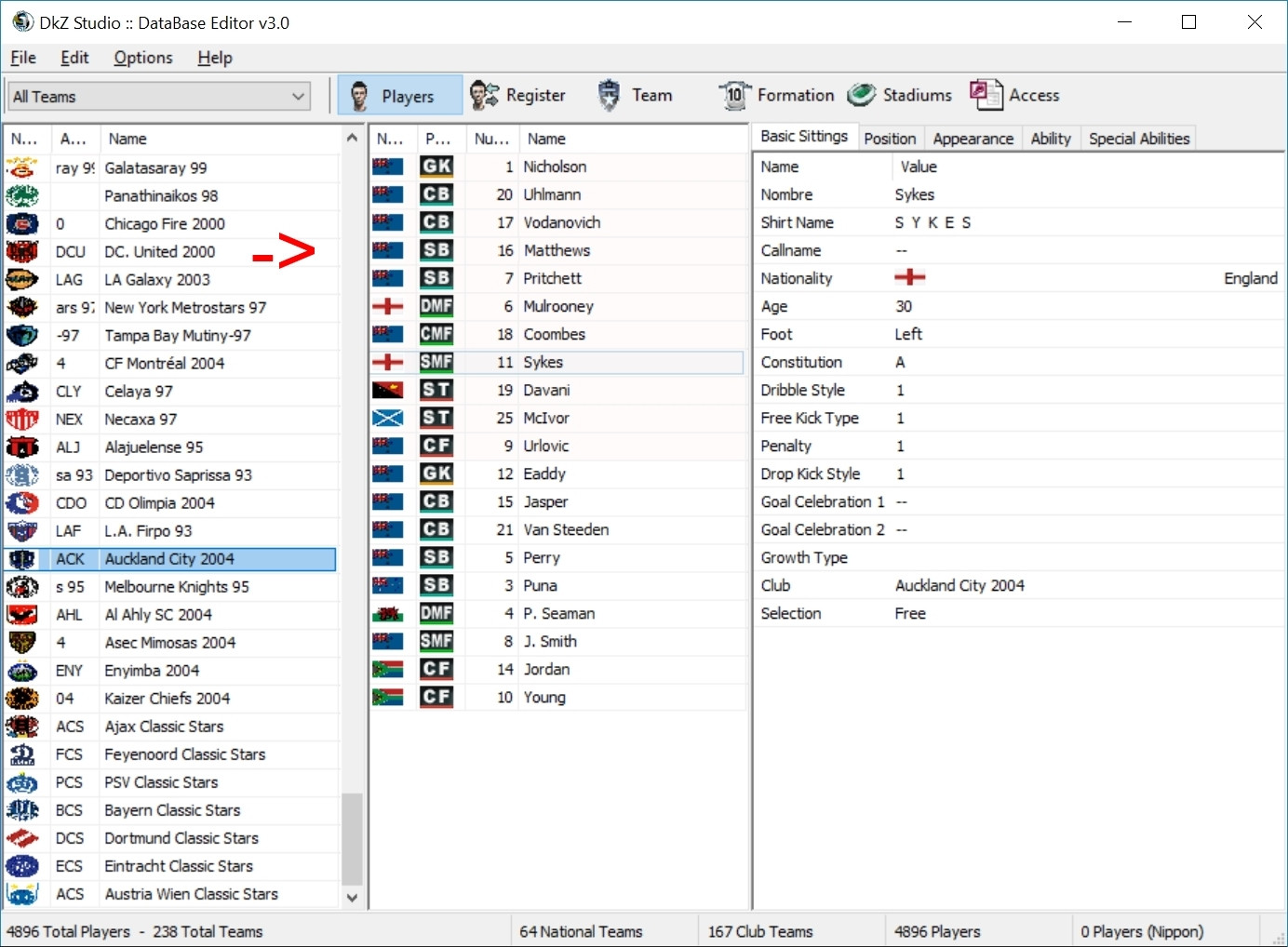
Task: Click the Necaxa 97 crest icon
Action: 22,420
